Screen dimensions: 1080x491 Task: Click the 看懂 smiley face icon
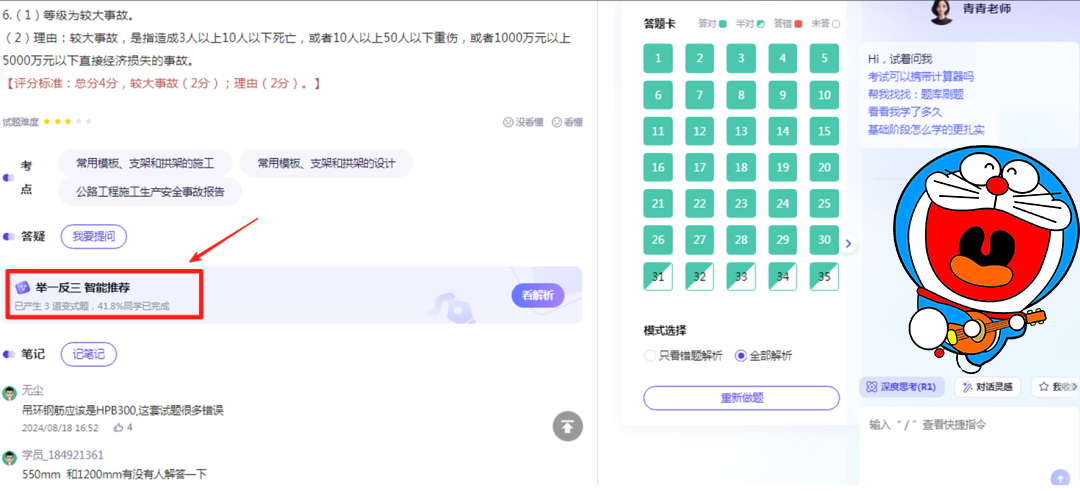click(557, 122)
